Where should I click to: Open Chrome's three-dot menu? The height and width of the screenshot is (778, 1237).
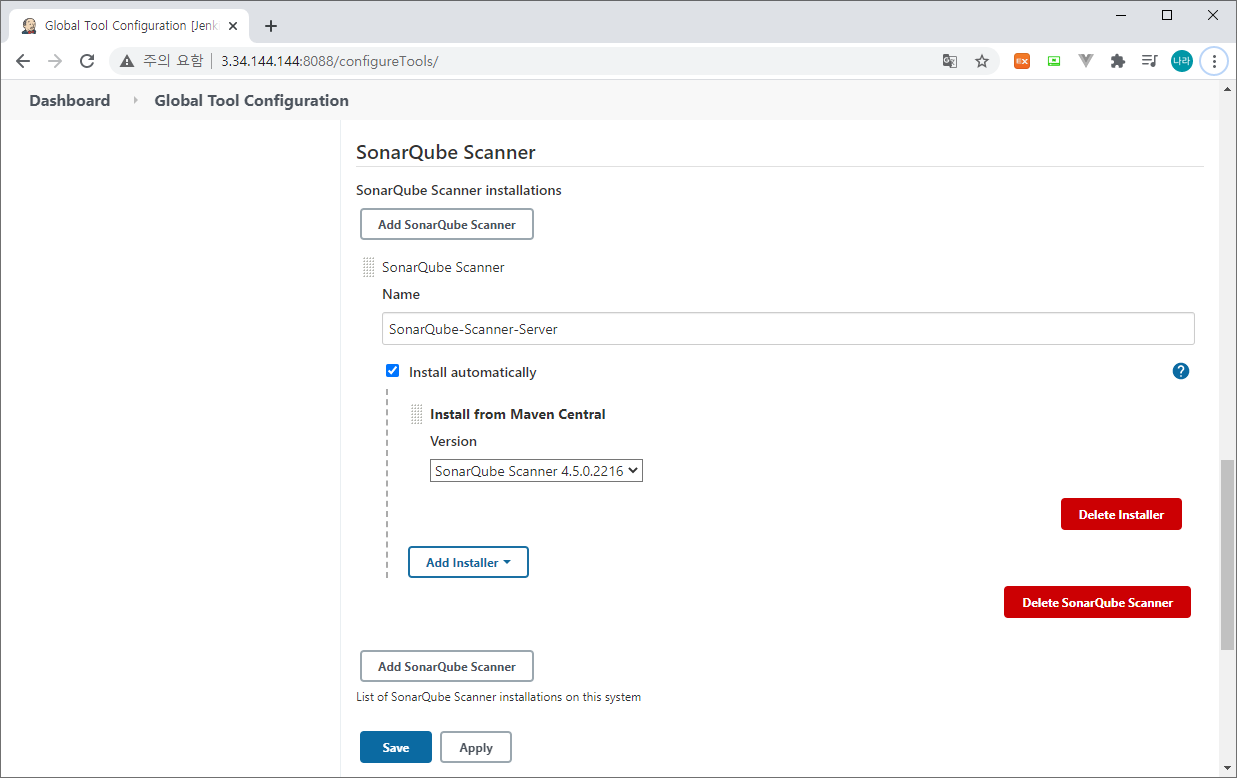1214,61
